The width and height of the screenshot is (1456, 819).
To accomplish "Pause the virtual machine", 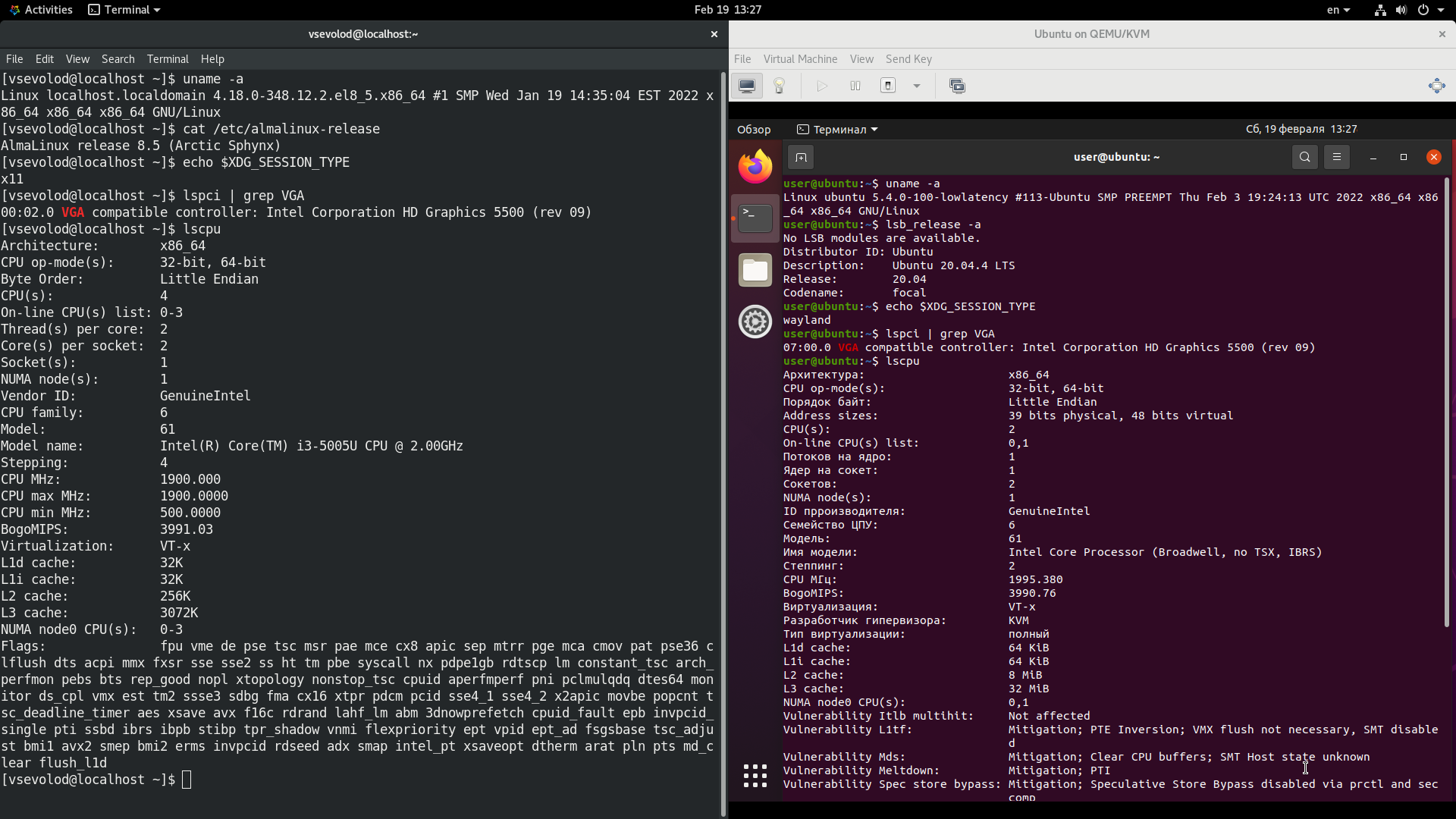I will pyautogui.click(x=855, y=86).
